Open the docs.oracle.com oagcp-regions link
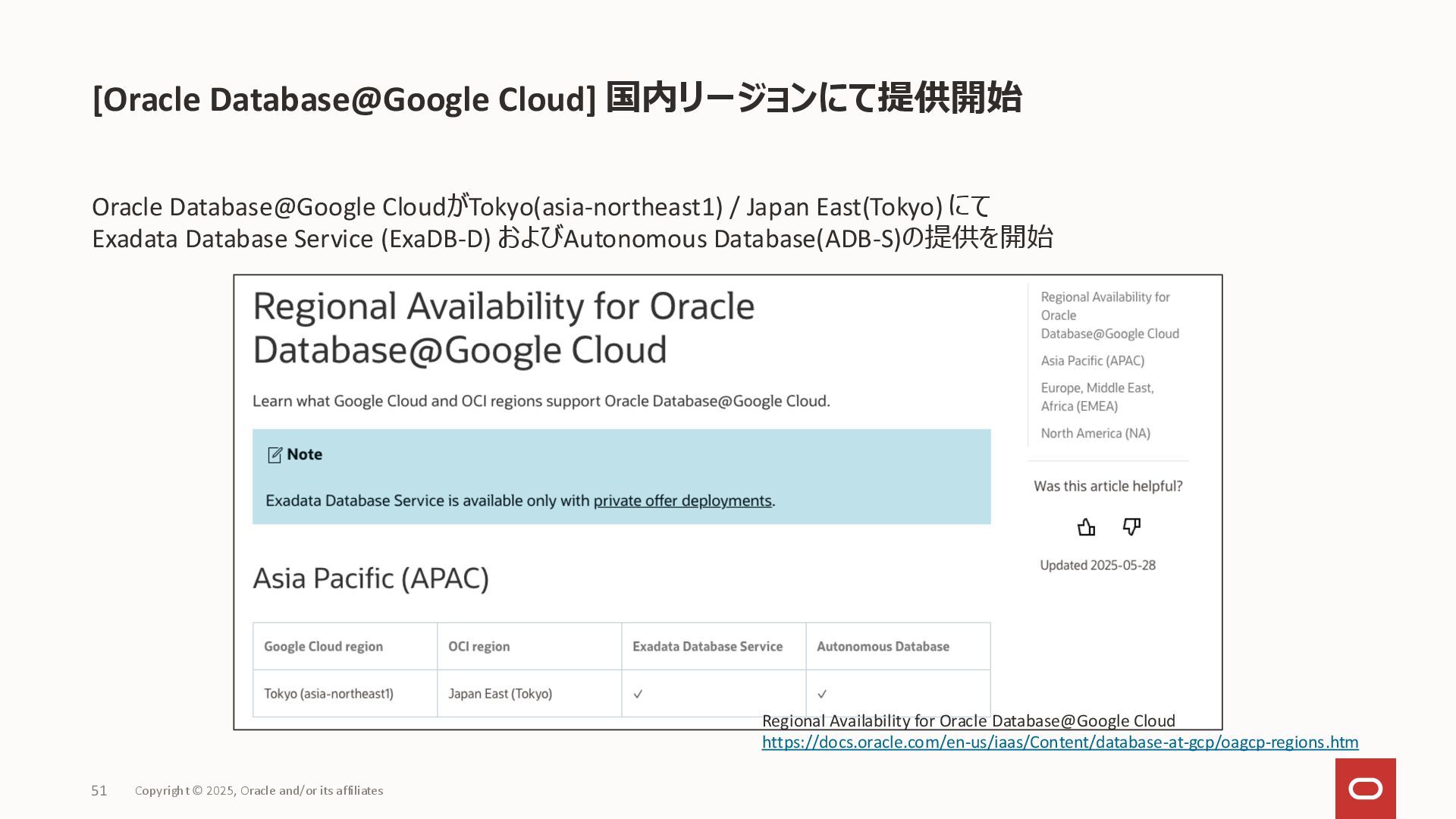1456x819 pixels. tap(1059, 742)
